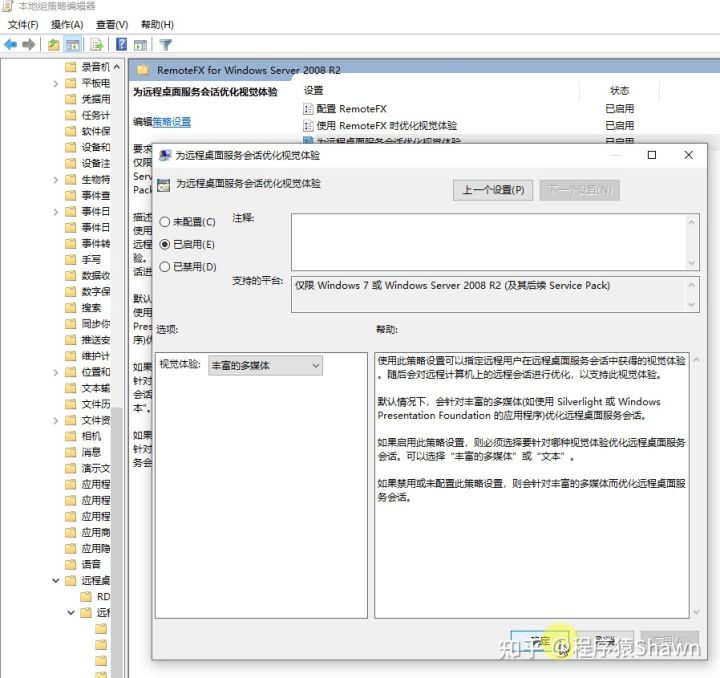Click the Back arrow toolbar icon
The height and width of the screenshot is (678, 720).
click(10, 45)
